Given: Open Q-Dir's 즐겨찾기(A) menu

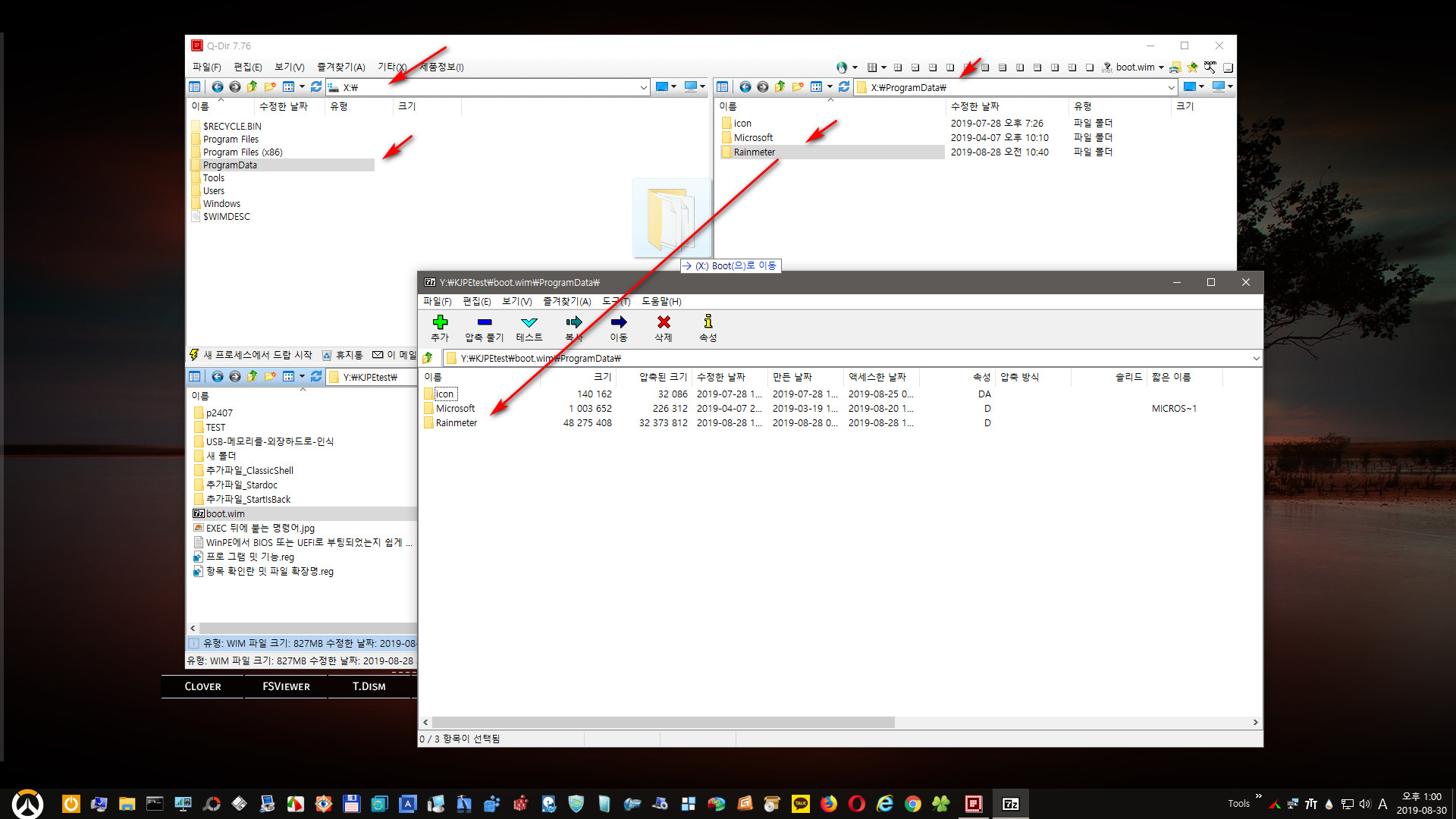Looking at the screenshot, I should tap(340, 67).
